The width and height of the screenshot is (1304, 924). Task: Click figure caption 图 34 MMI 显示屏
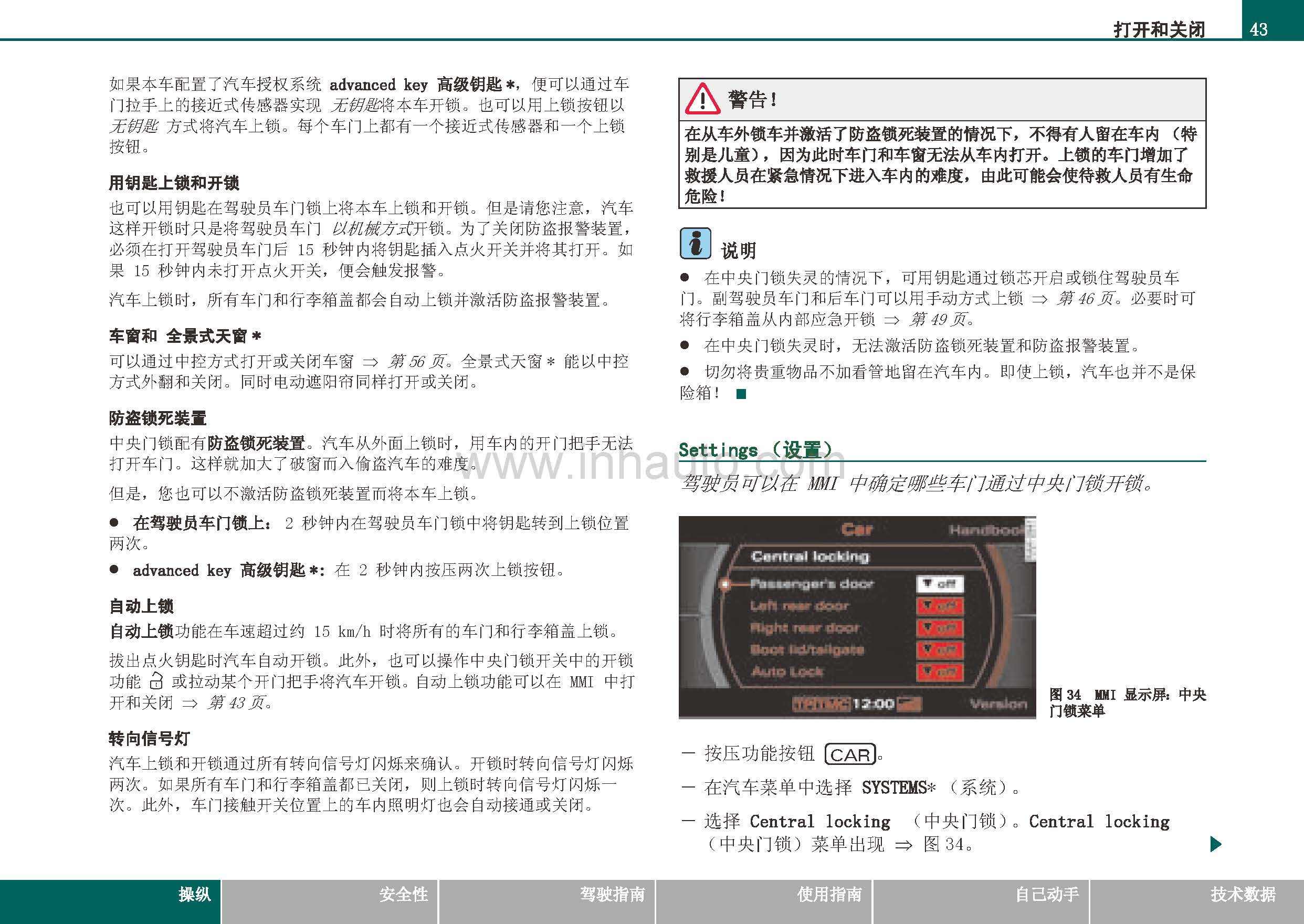[1128, 702]
